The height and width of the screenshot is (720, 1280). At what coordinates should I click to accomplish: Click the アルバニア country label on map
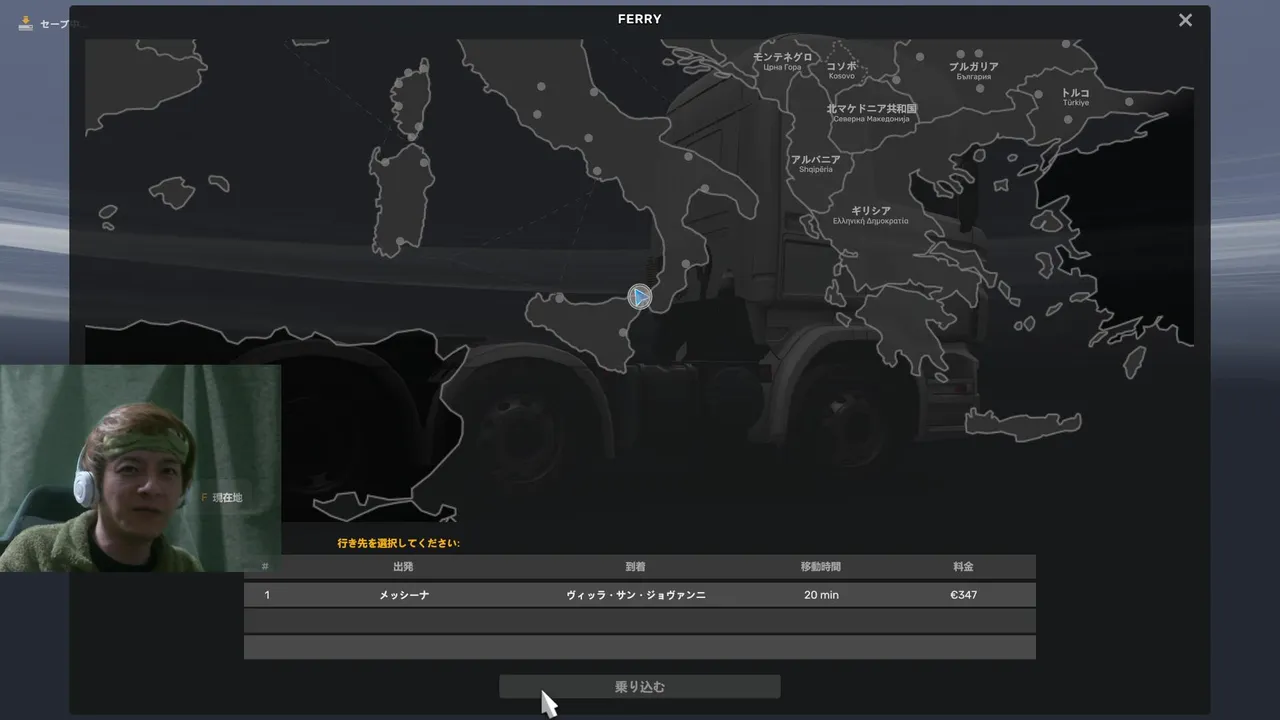[x=816, y=164]
